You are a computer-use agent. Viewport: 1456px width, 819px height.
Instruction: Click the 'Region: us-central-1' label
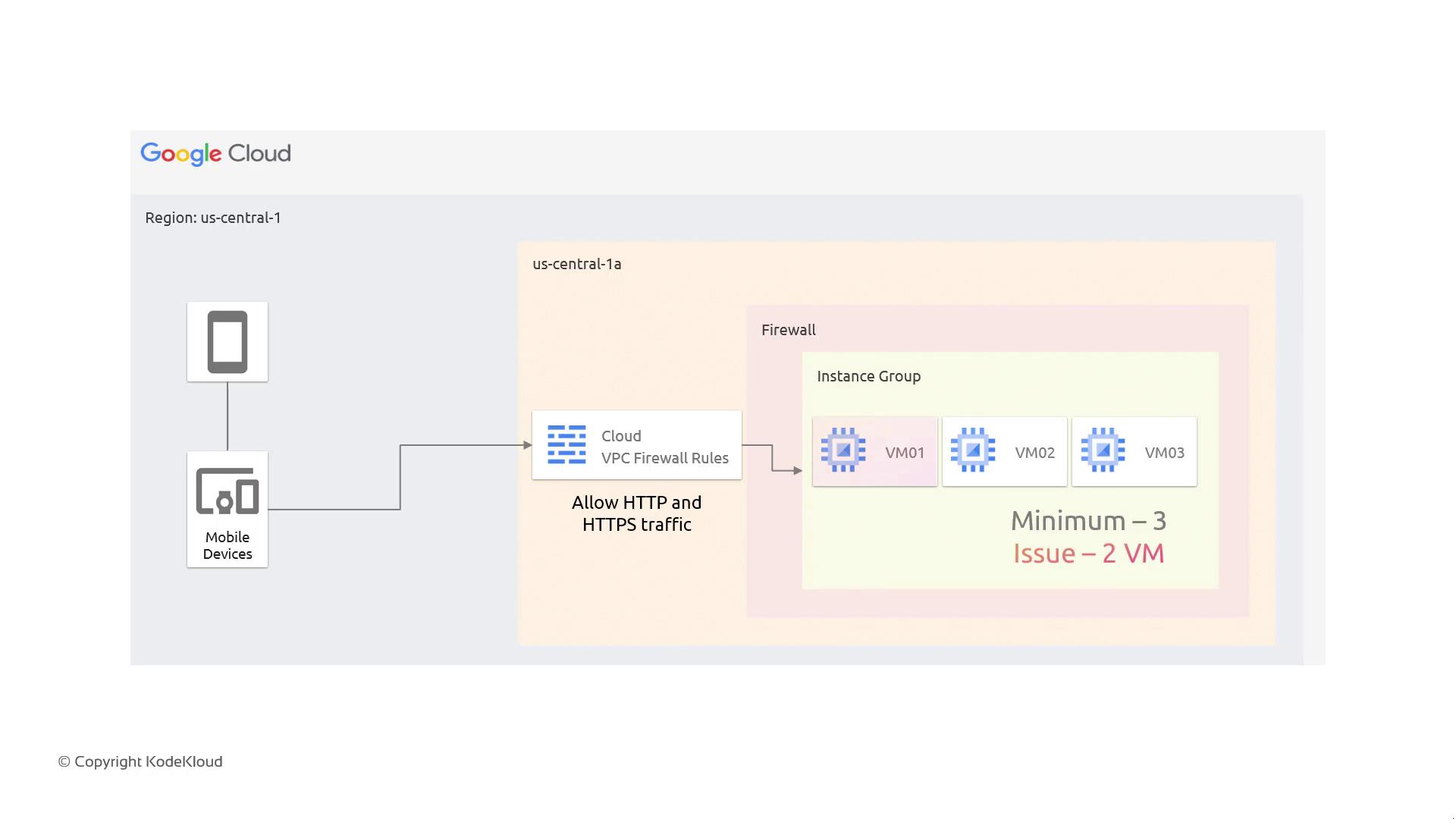(213, 218)
